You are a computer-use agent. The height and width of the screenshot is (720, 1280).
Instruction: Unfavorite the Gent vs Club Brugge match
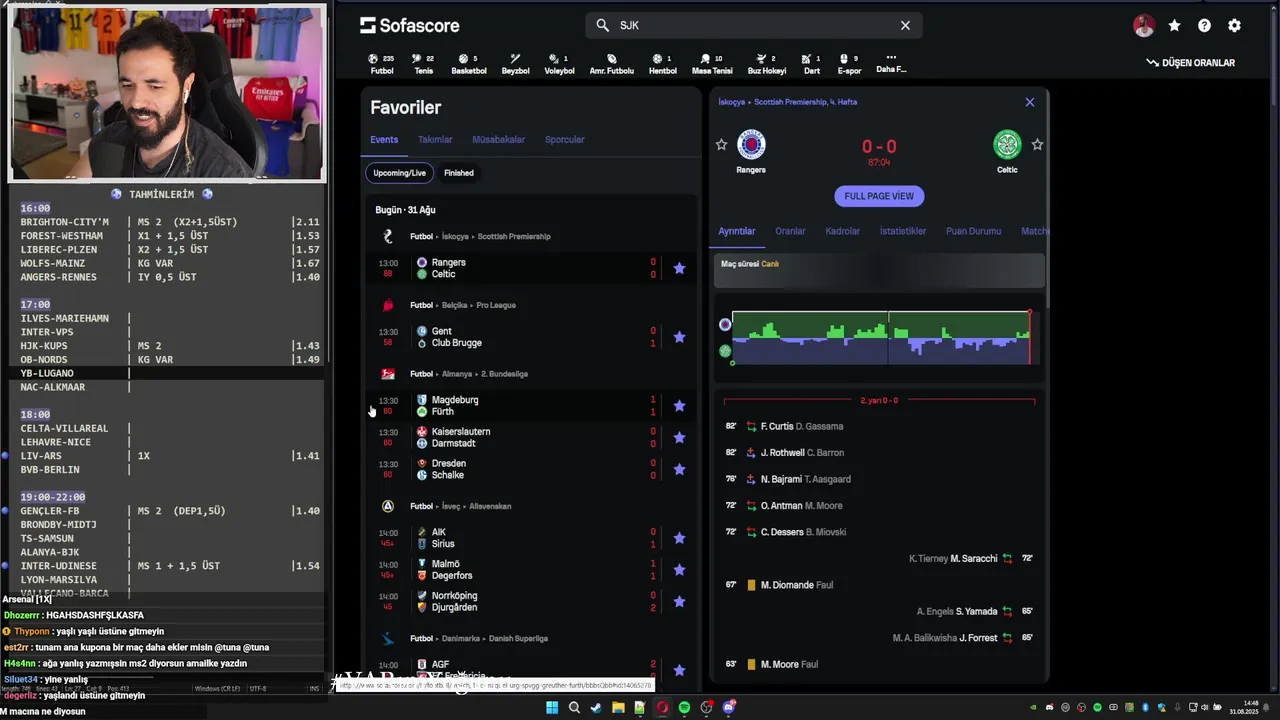(679, 337)
